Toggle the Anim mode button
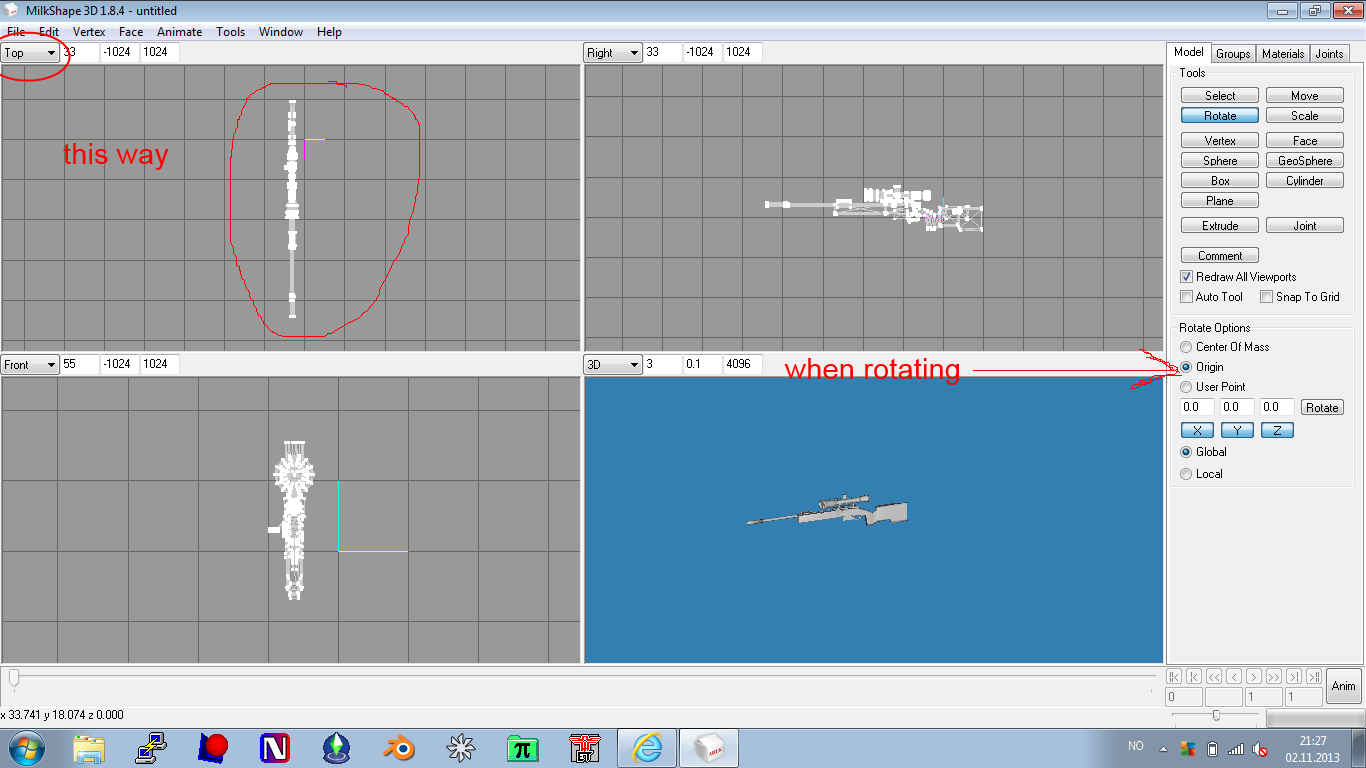This screenshot has width=1366, height=768. coord(1343,686)
